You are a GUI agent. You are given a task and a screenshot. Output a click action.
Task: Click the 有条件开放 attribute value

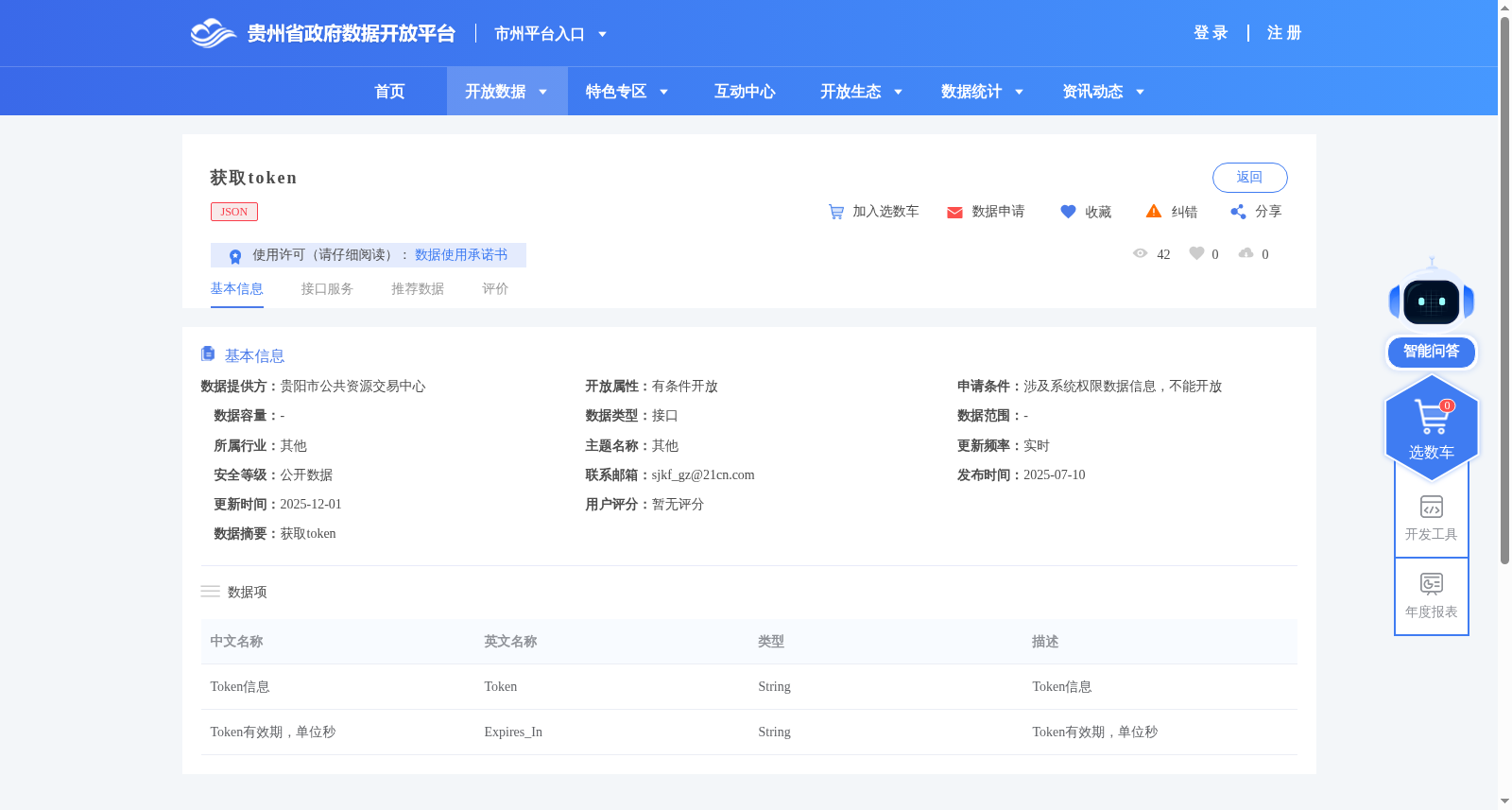685,387
